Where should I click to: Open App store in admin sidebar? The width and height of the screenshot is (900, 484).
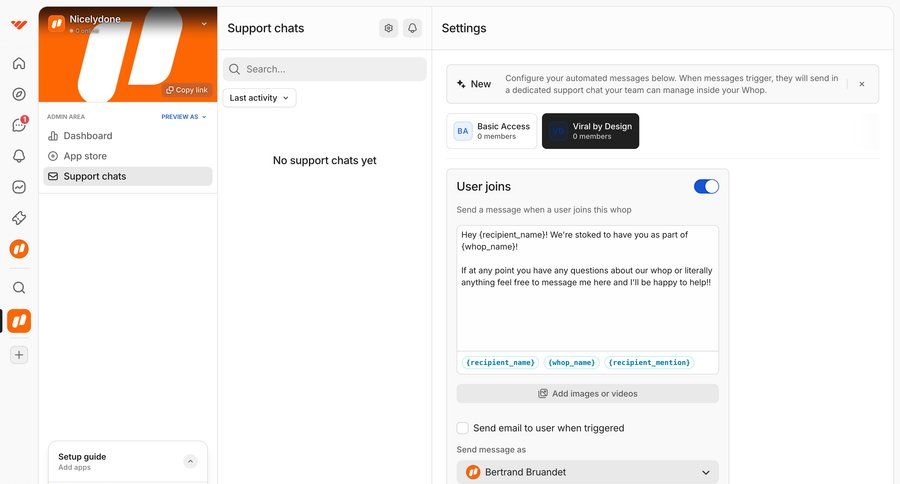coord(85,156)
